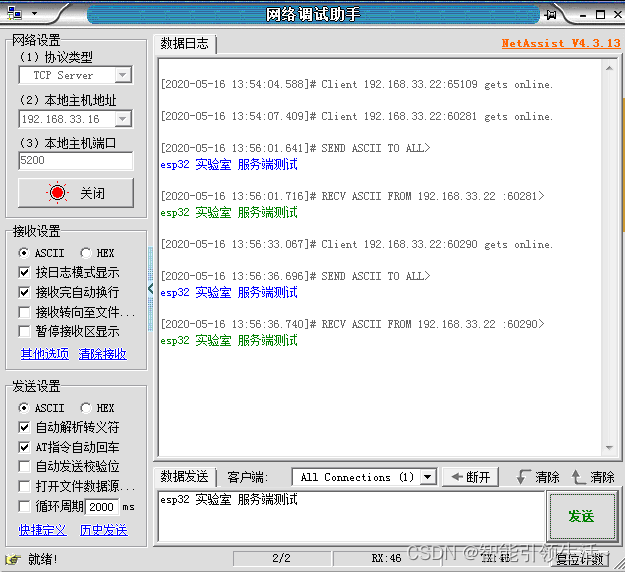The height and width of the screenshot is (572, 625).
Task: Open the NetAssist V4.3.13 link
Action: pos(561,43)
